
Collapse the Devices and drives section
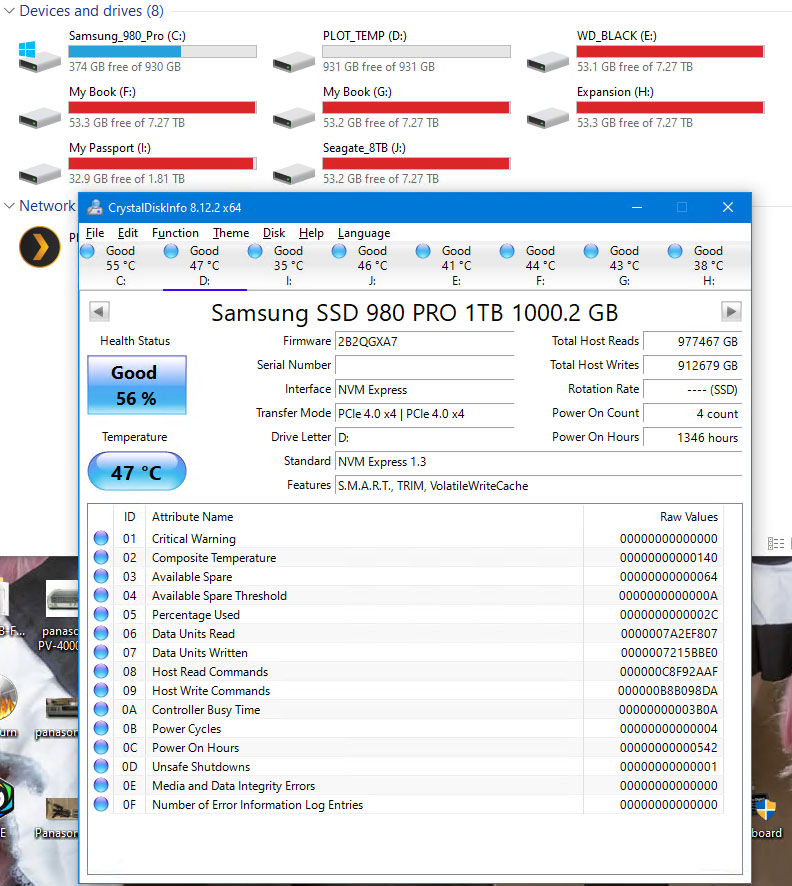tap(9, 12)
